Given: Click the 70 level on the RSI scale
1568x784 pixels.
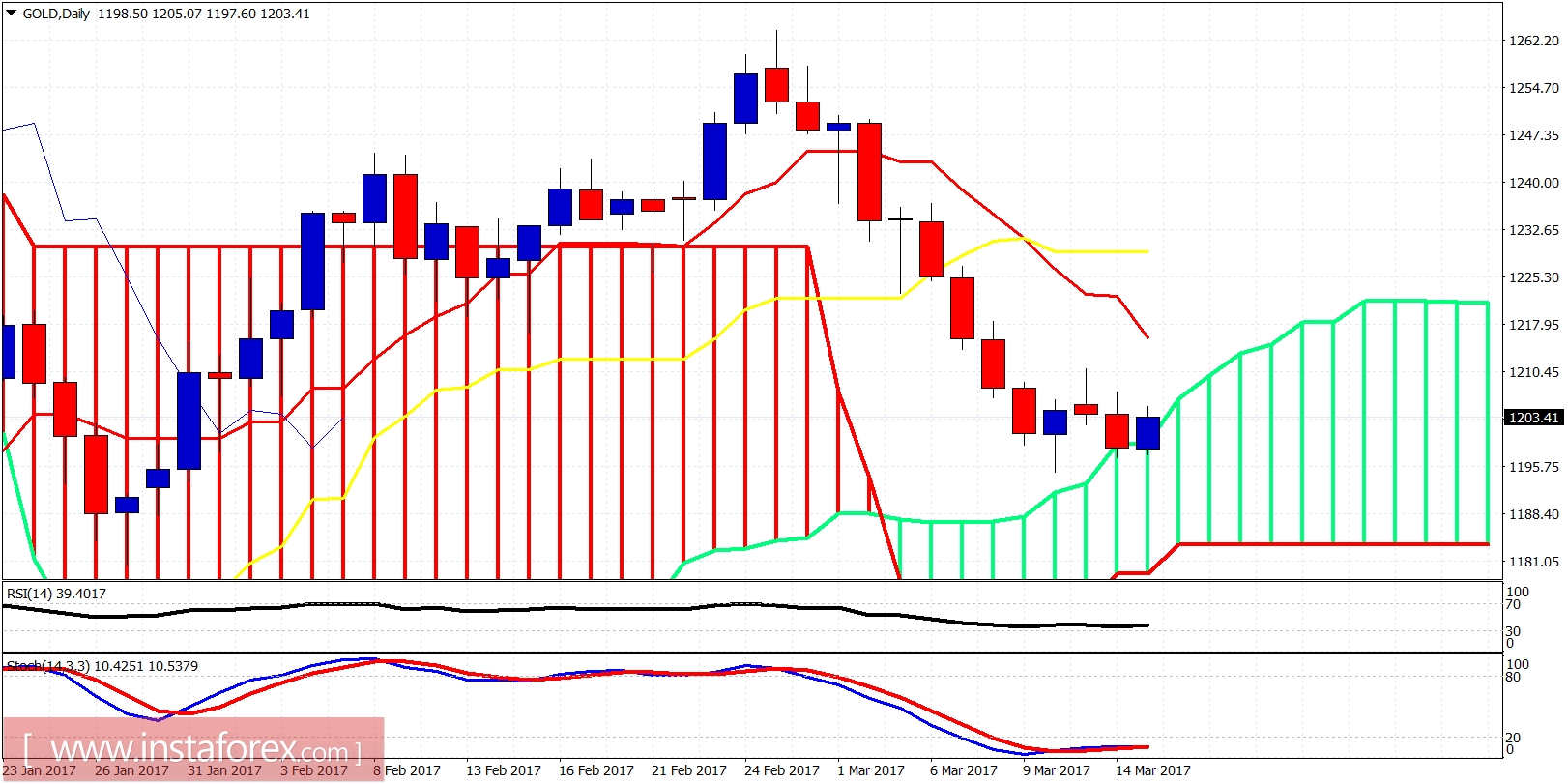Looking at the screenshot, I should coord(1513,605).
